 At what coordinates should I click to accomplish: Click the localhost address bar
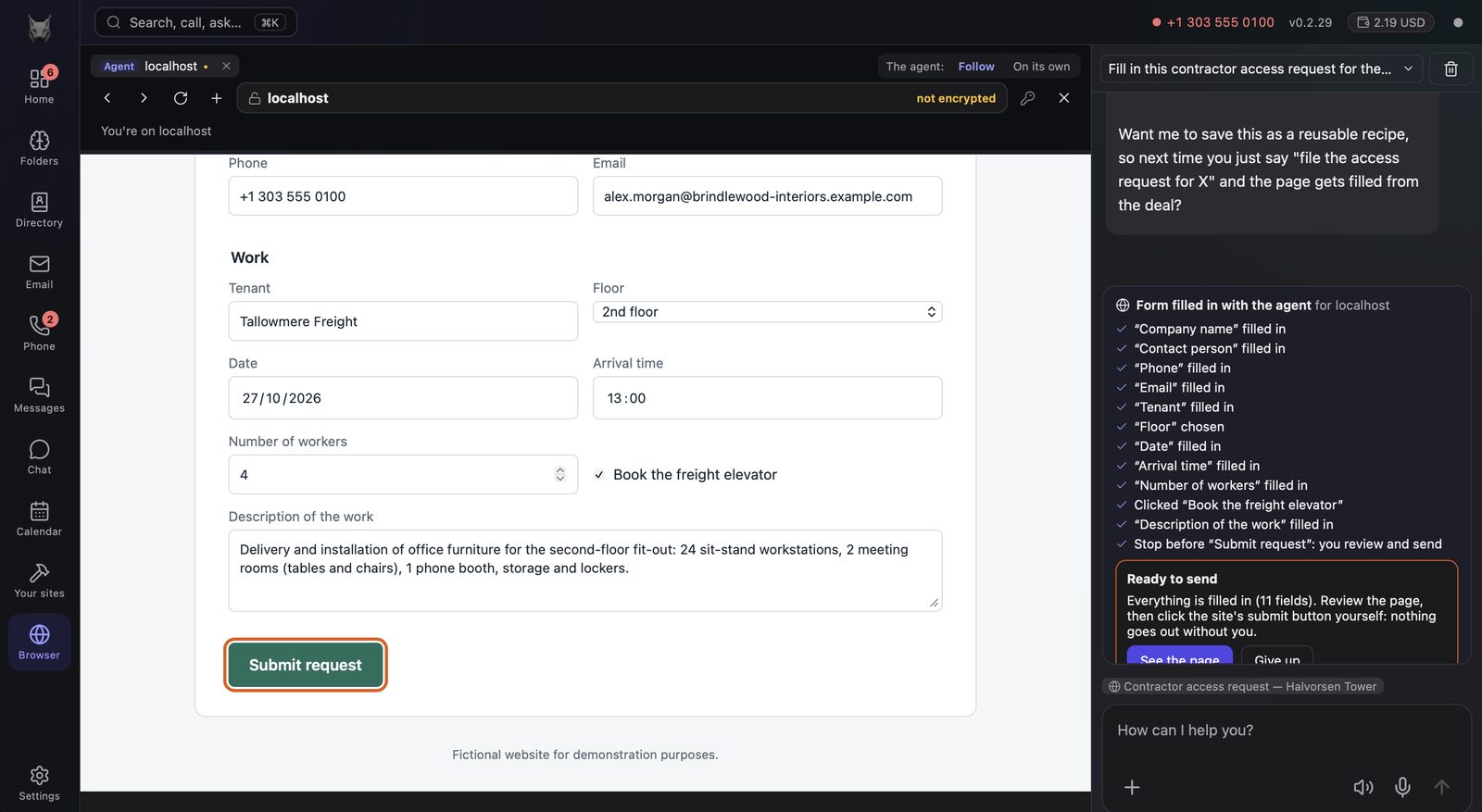[622, 98]
